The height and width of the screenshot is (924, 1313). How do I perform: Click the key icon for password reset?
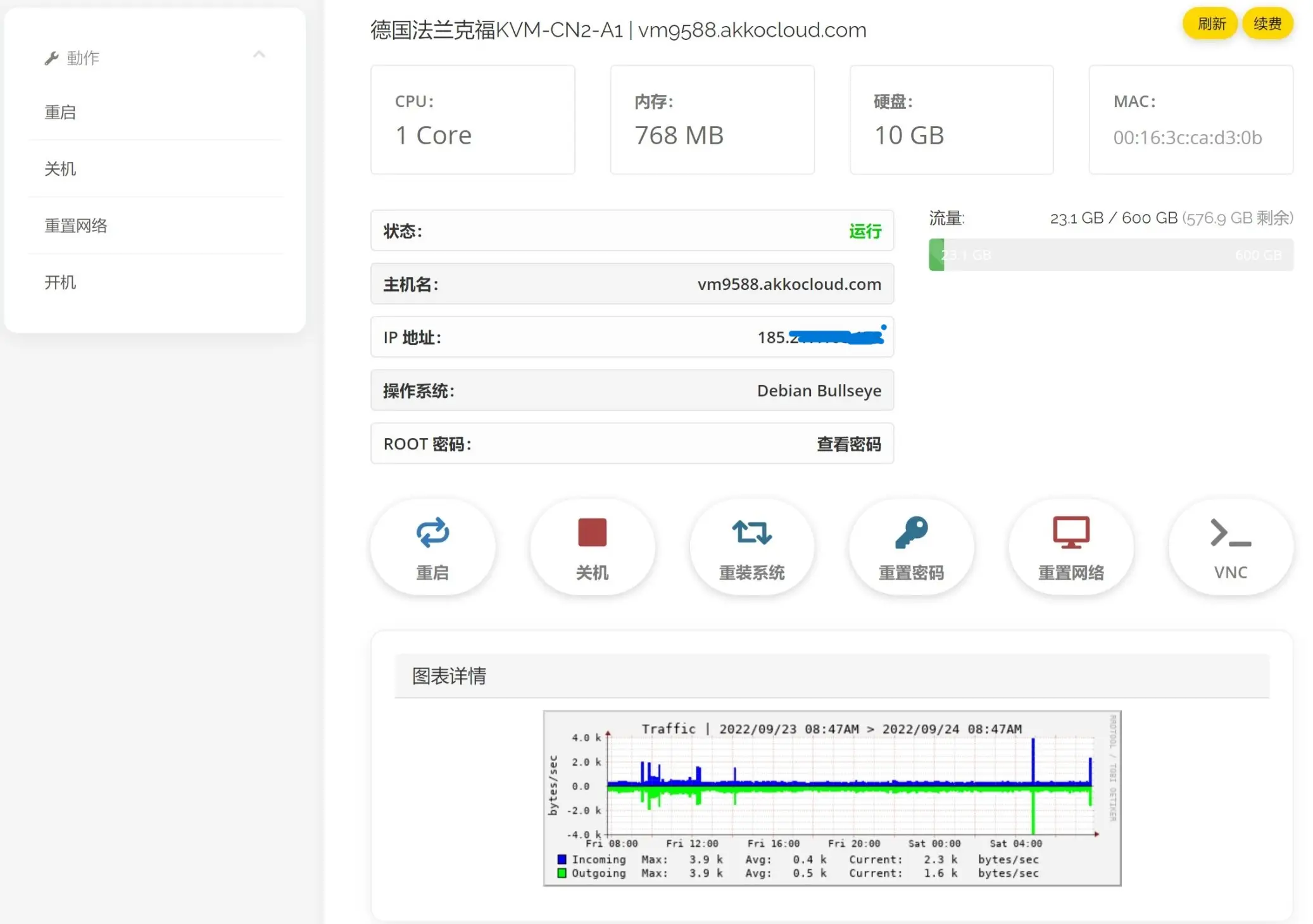[x=911, y=532]
